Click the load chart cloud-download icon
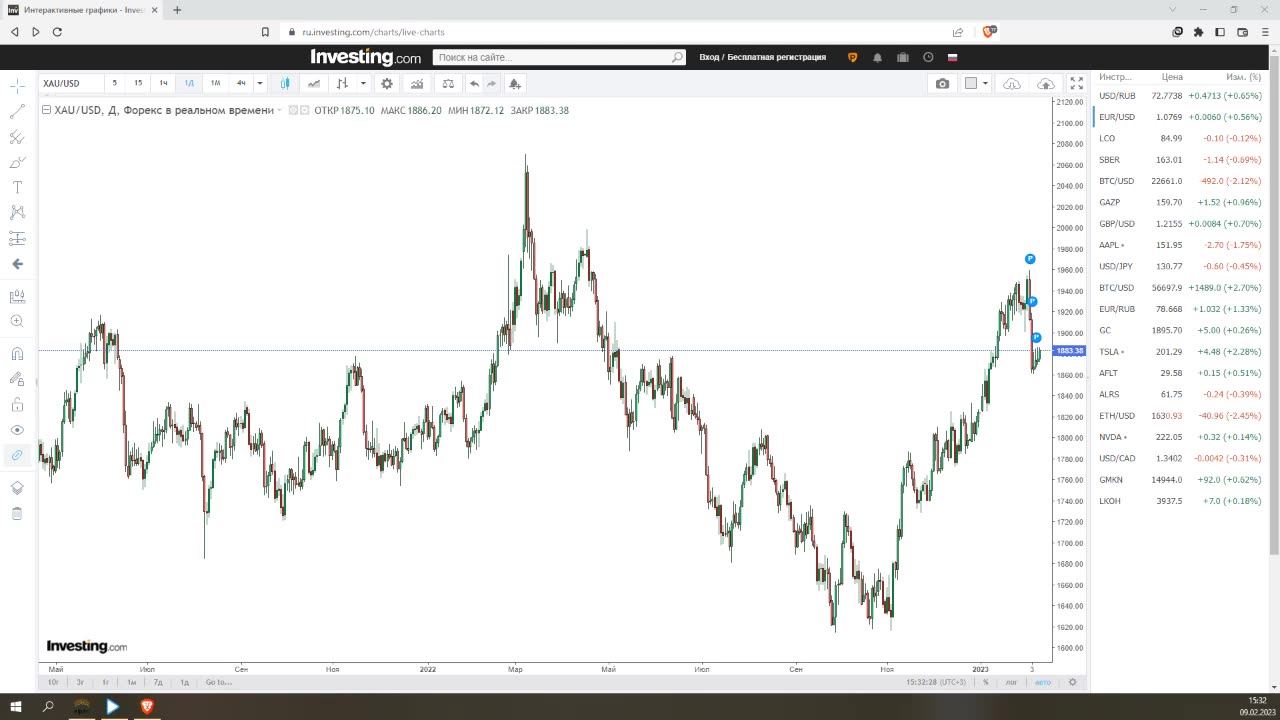 [1012, 84]
